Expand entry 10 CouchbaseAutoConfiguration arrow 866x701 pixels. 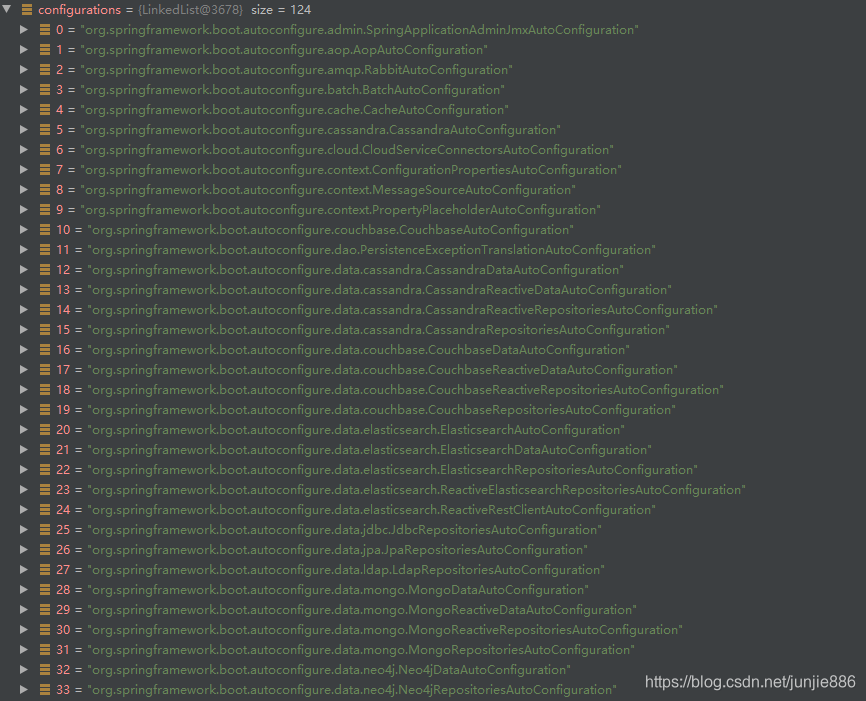click(24, 230)
